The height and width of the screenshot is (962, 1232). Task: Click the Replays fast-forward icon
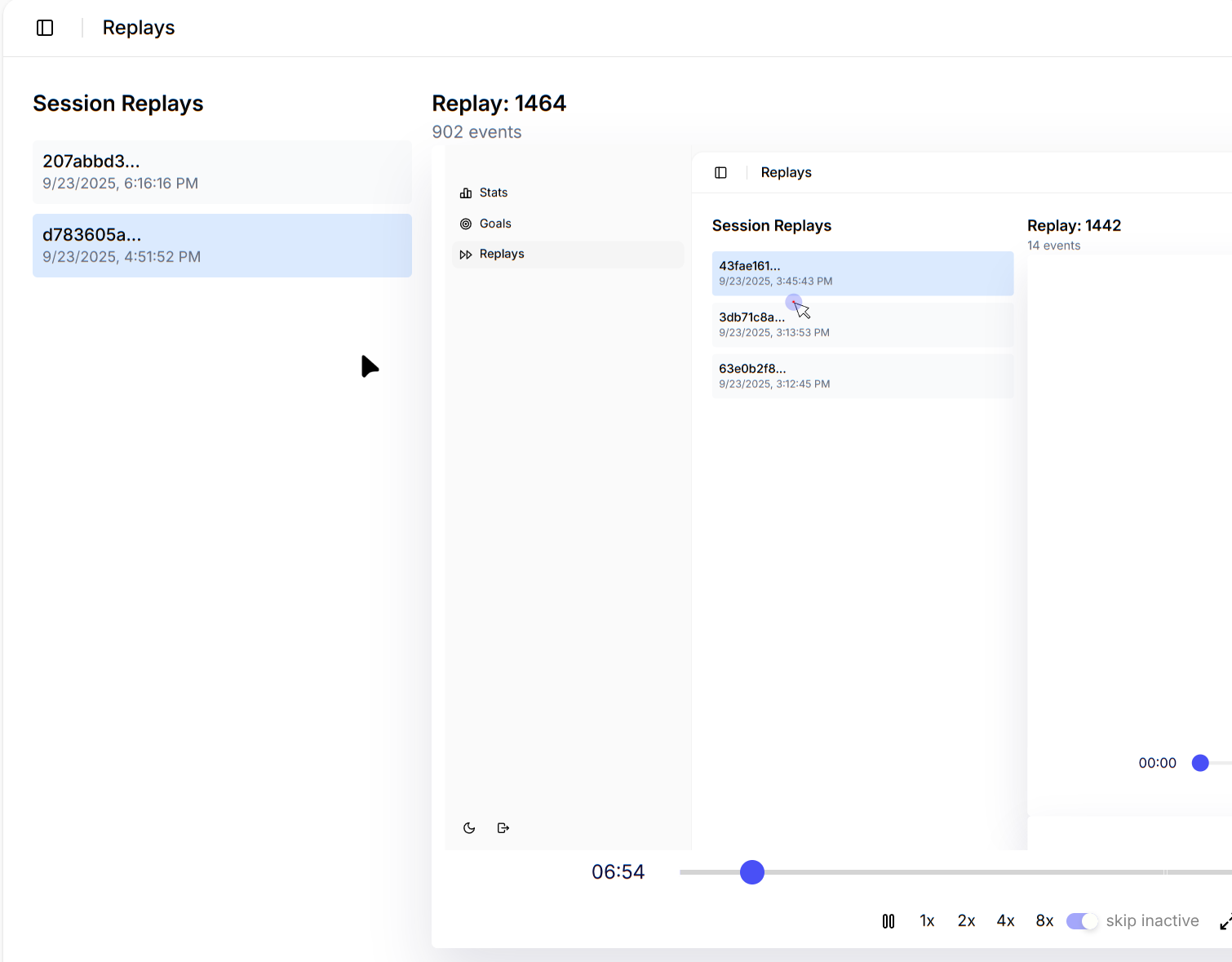click(x=466, y=255)
